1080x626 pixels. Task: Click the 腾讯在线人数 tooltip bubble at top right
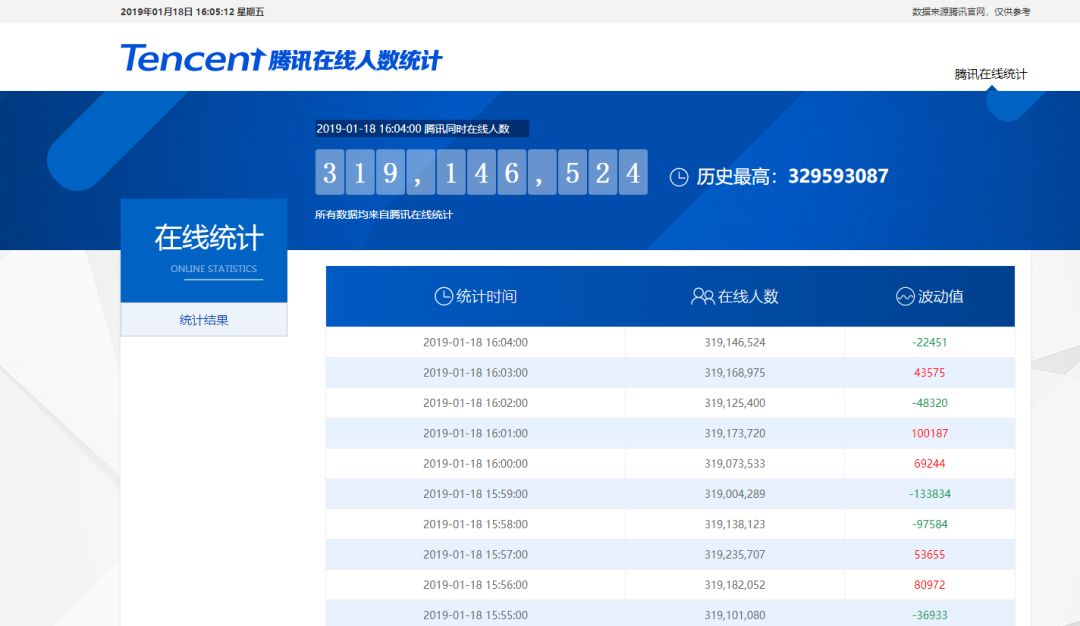click(992, 73)
